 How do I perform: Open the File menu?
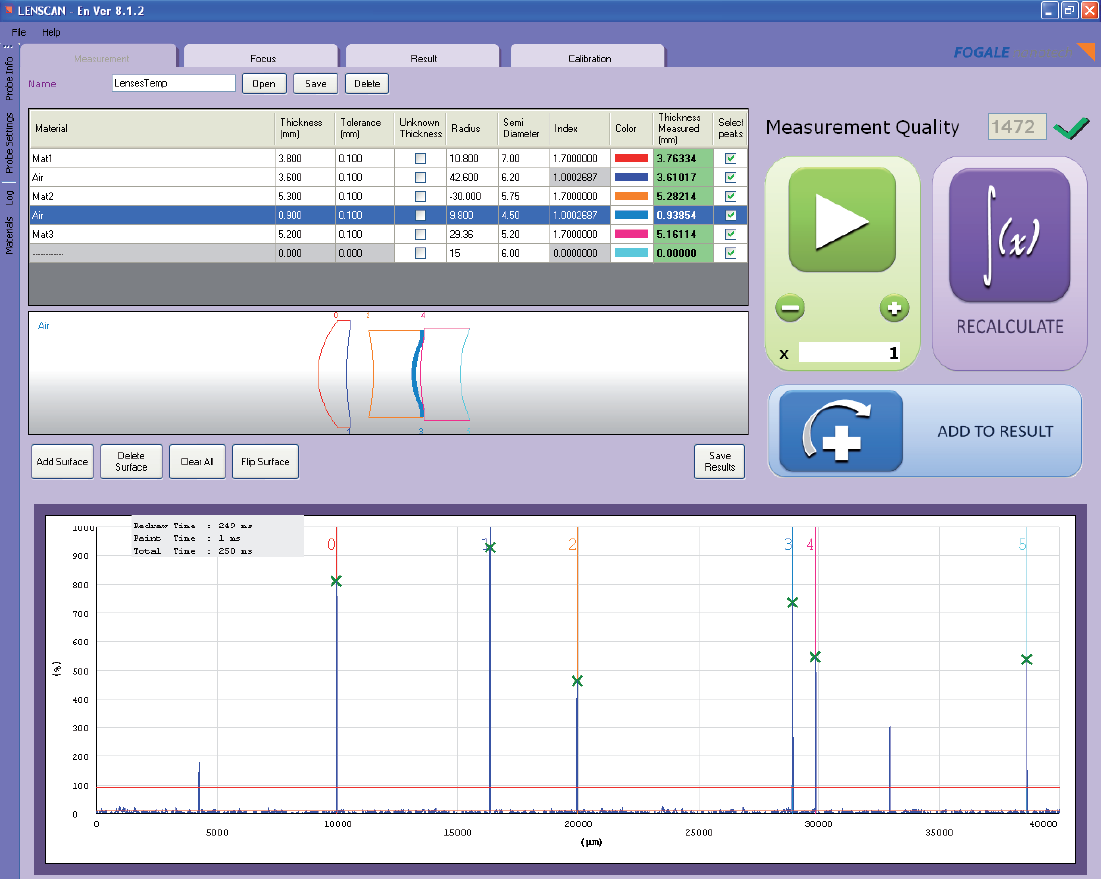pyautogui.click(x=17, y=31)
